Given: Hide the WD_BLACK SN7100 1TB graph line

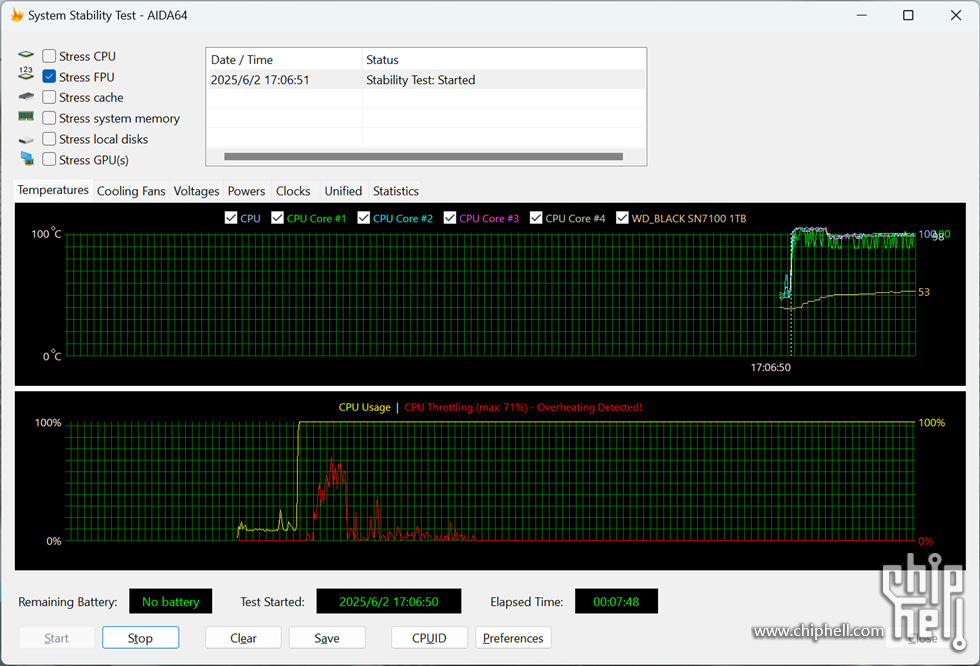Looking at the screenshot, I should click(622, 218).
